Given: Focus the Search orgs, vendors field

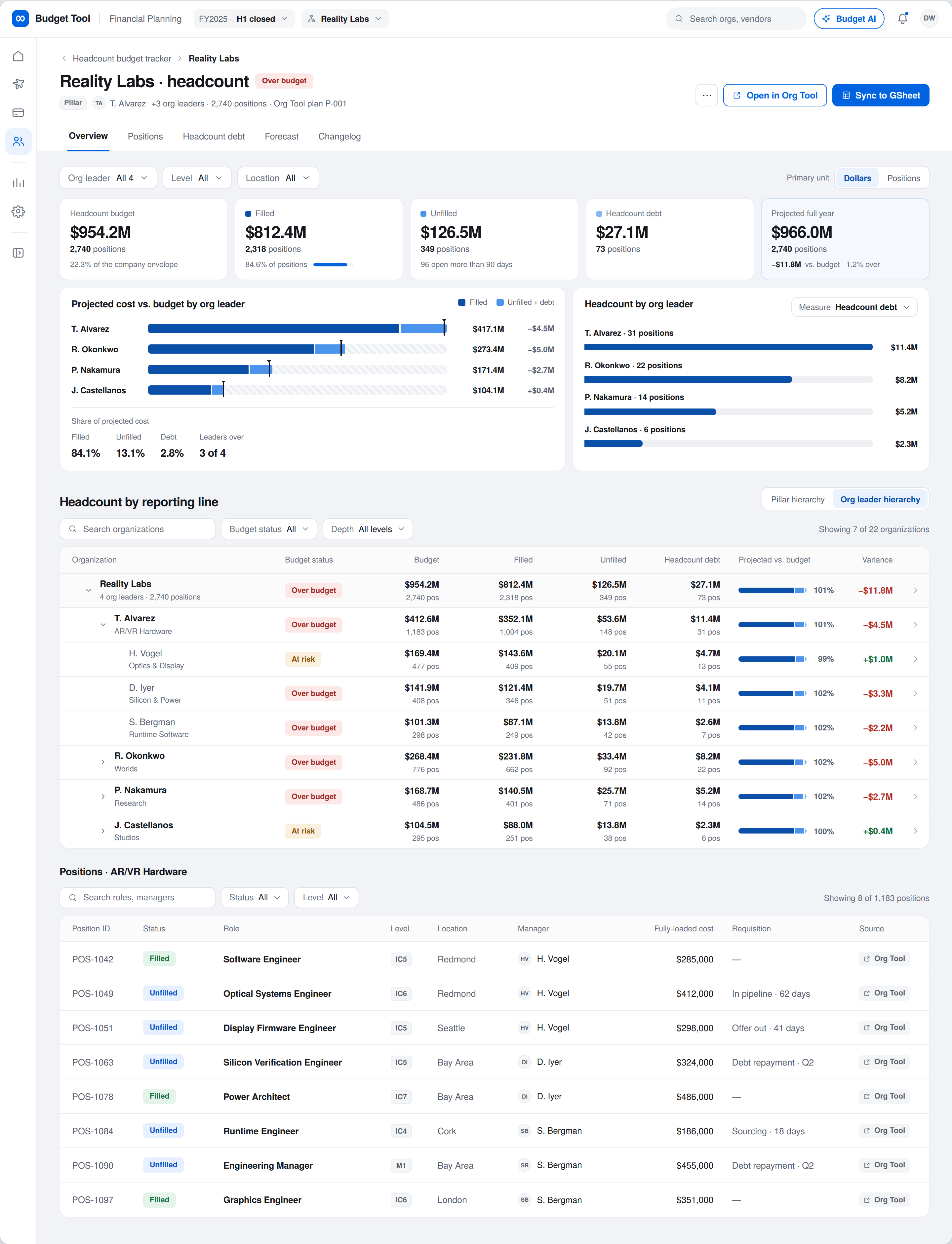Looking at the screenshot, I should pyautogui.click(x=736, y=19).
